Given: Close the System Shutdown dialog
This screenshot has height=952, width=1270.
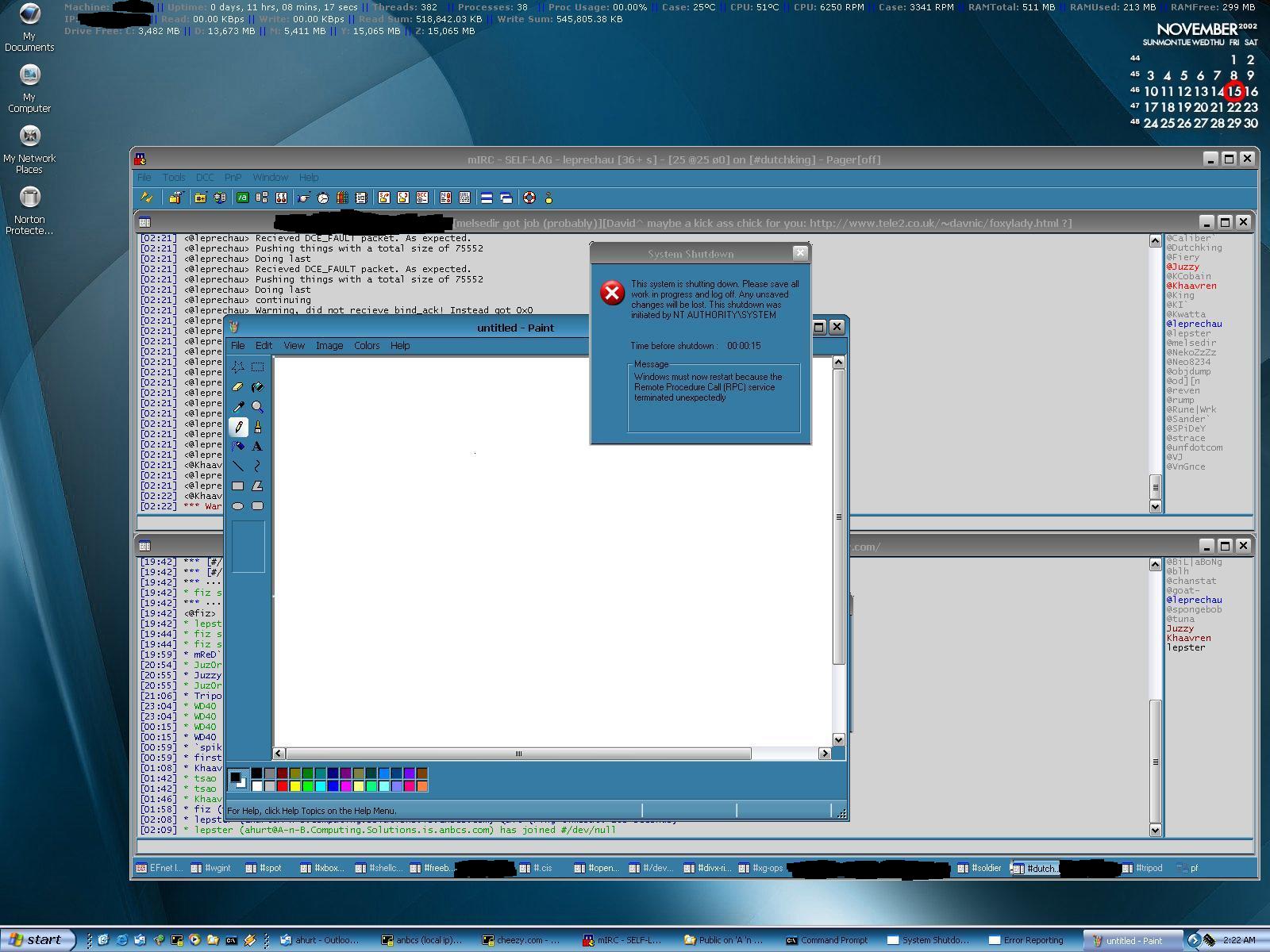Looking at the screenshot, I should 800,252.
